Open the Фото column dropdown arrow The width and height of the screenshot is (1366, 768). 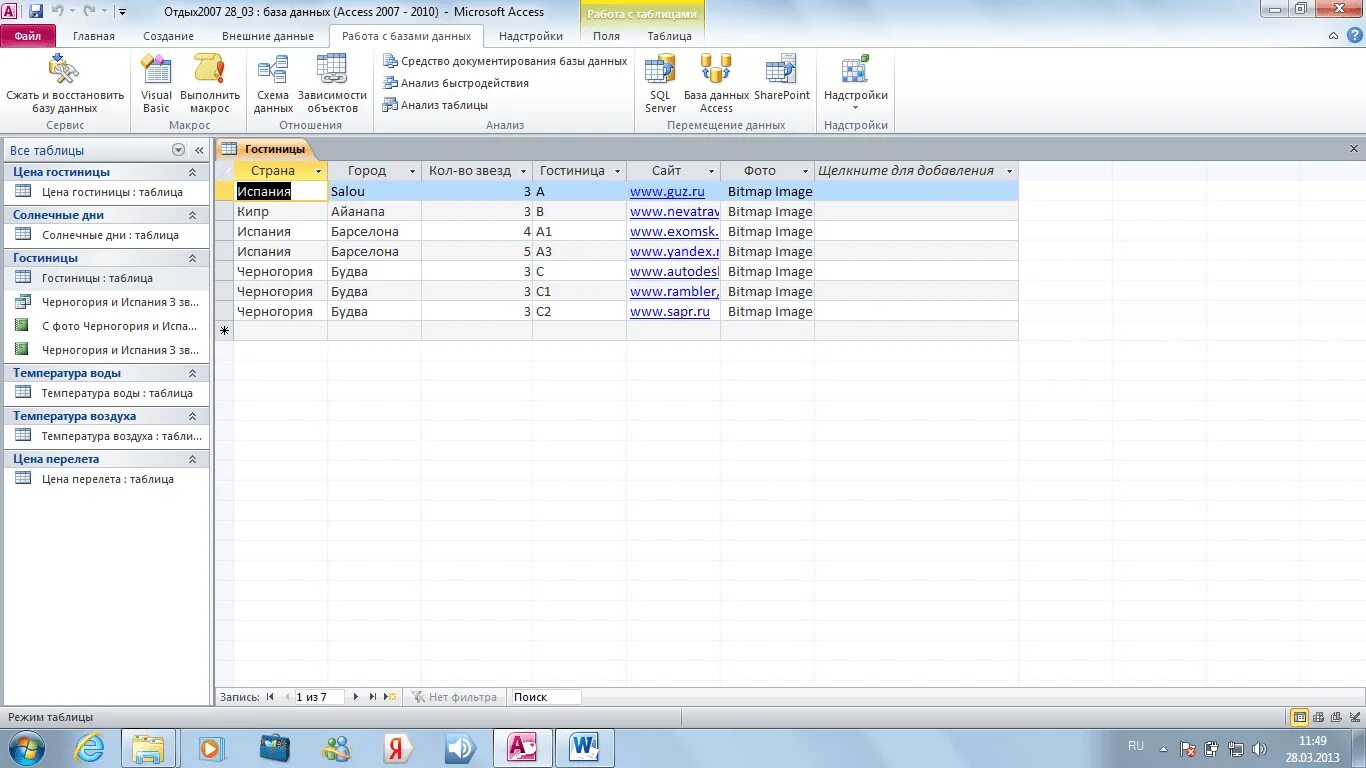pos(806,172)
